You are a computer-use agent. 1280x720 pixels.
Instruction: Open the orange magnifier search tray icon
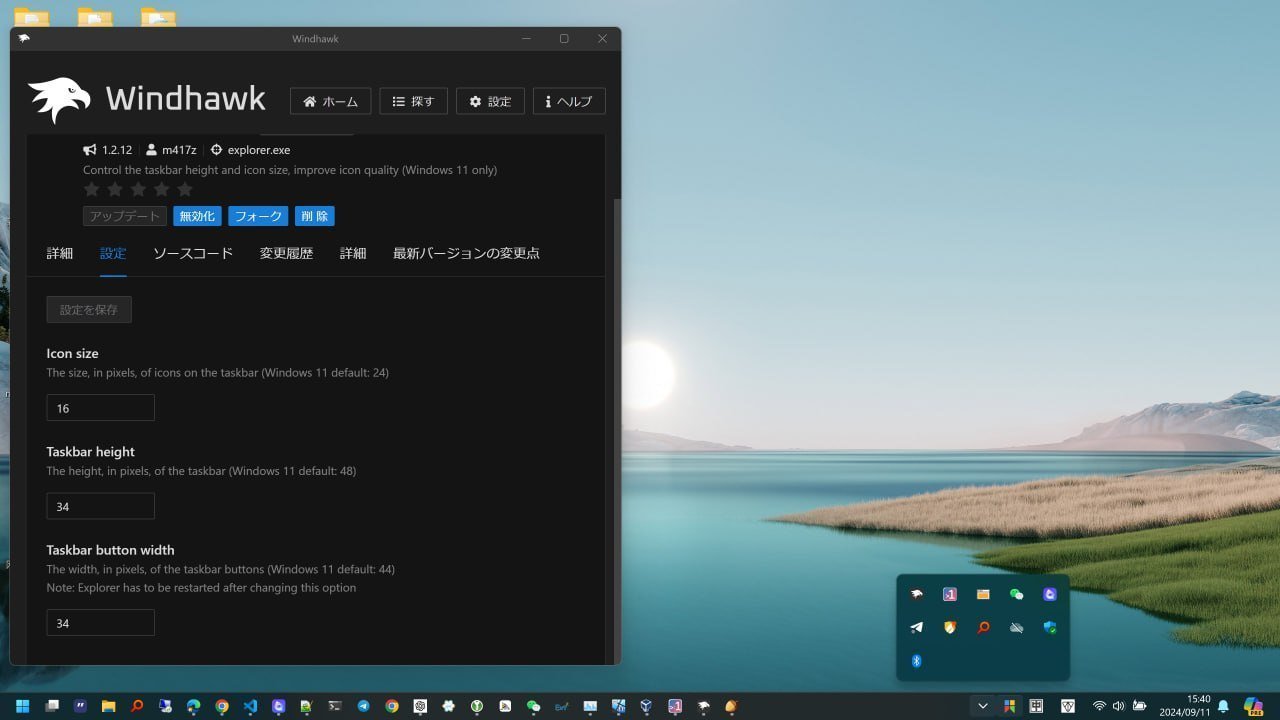pos(982,627)
